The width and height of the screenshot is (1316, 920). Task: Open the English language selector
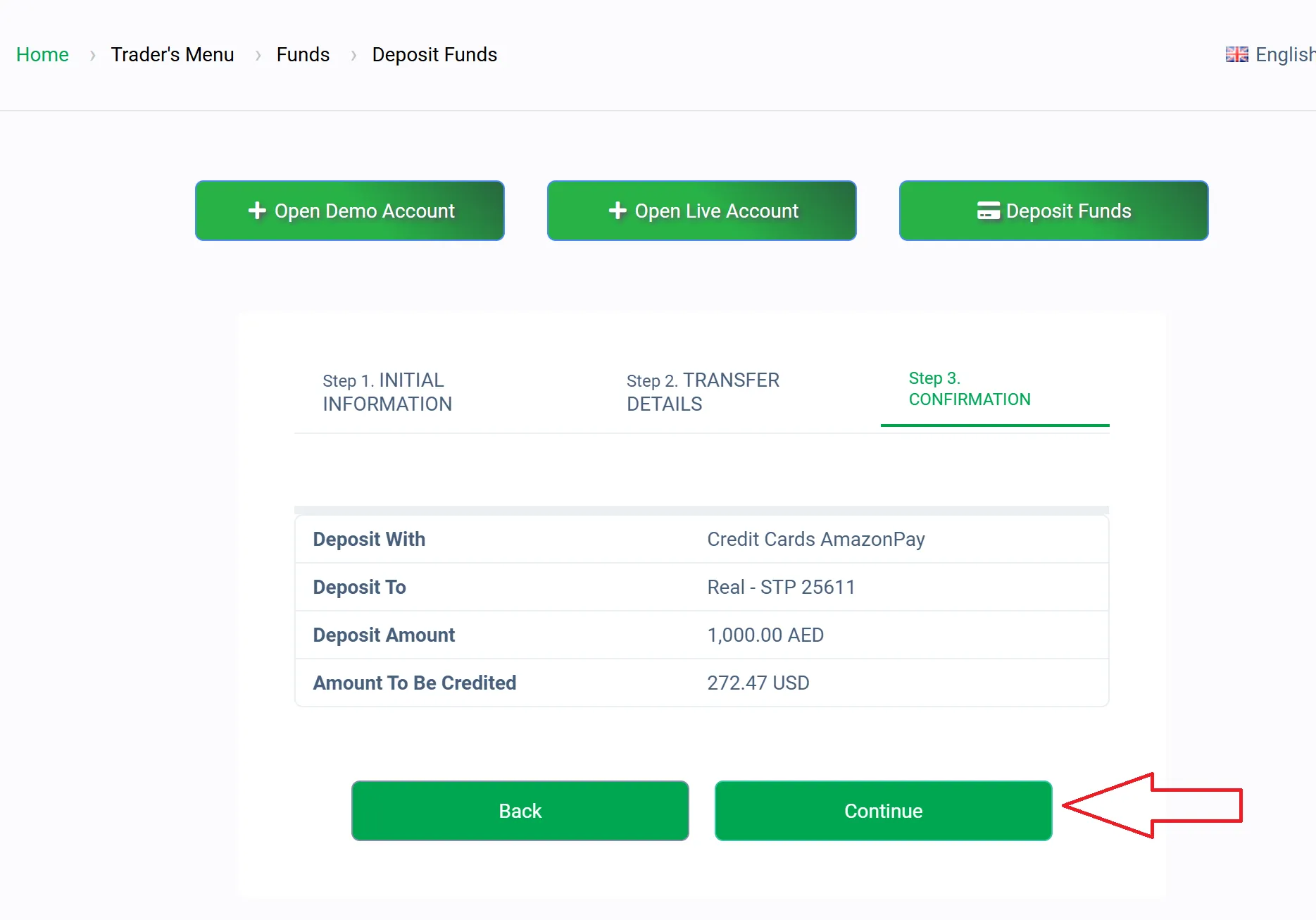pos(1284,54)
